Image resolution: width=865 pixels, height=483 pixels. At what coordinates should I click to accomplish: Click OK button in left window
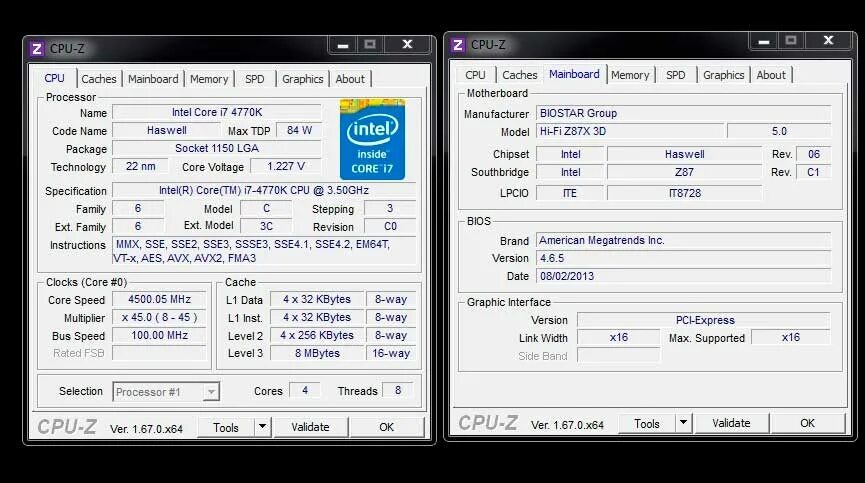(387, 427)
